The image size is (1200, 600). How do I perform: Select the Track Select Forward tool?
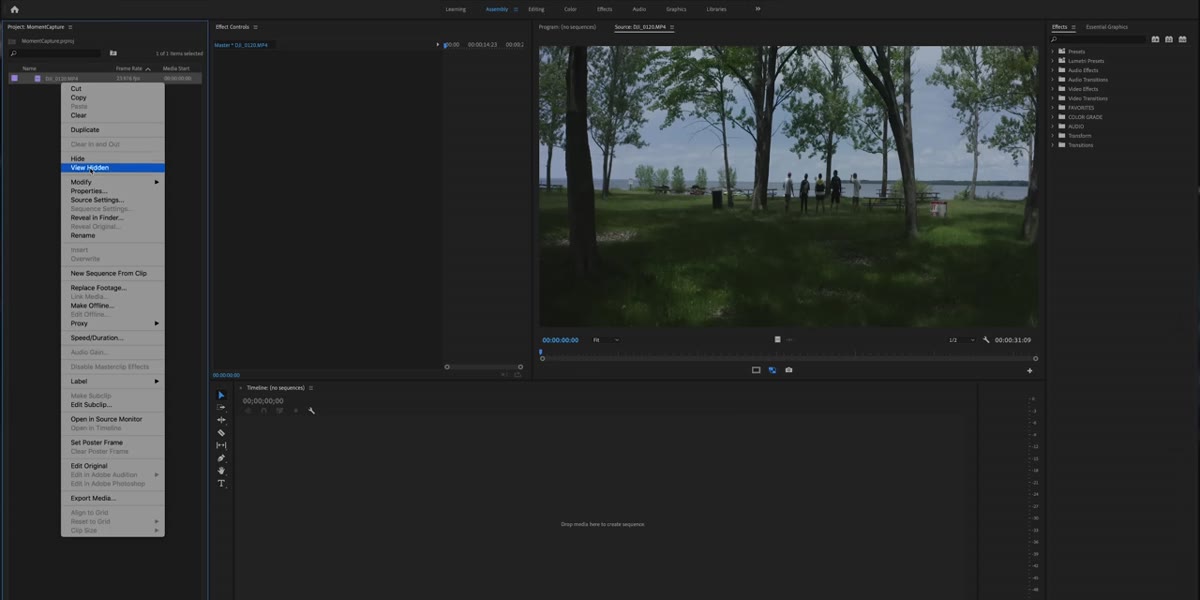tap(222, 408)
